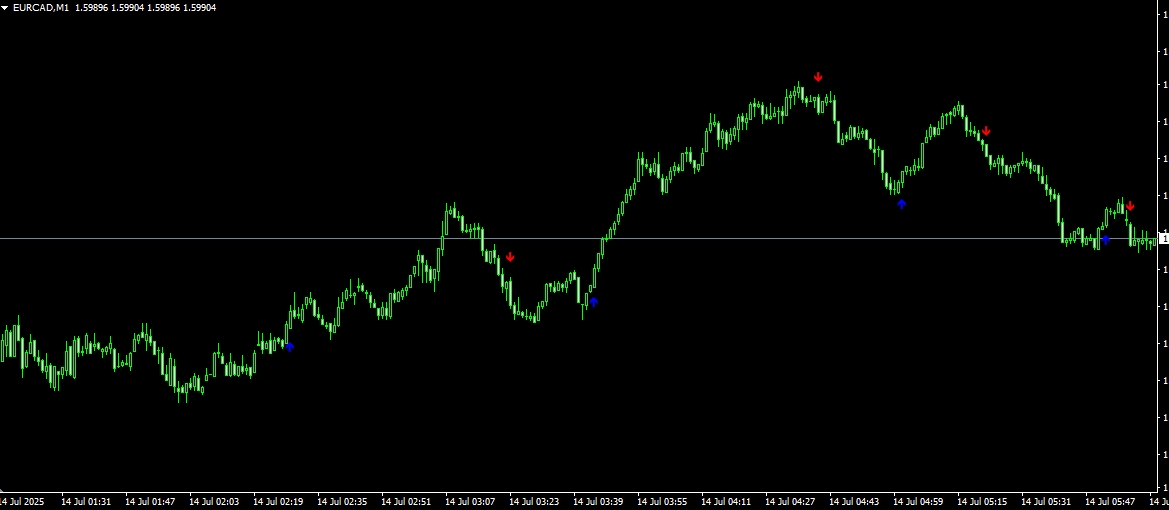The width and height of the screenshot is (1169, 510).
Task: Click the 14 Jul 03:55 time label
Action: [663, 502]
